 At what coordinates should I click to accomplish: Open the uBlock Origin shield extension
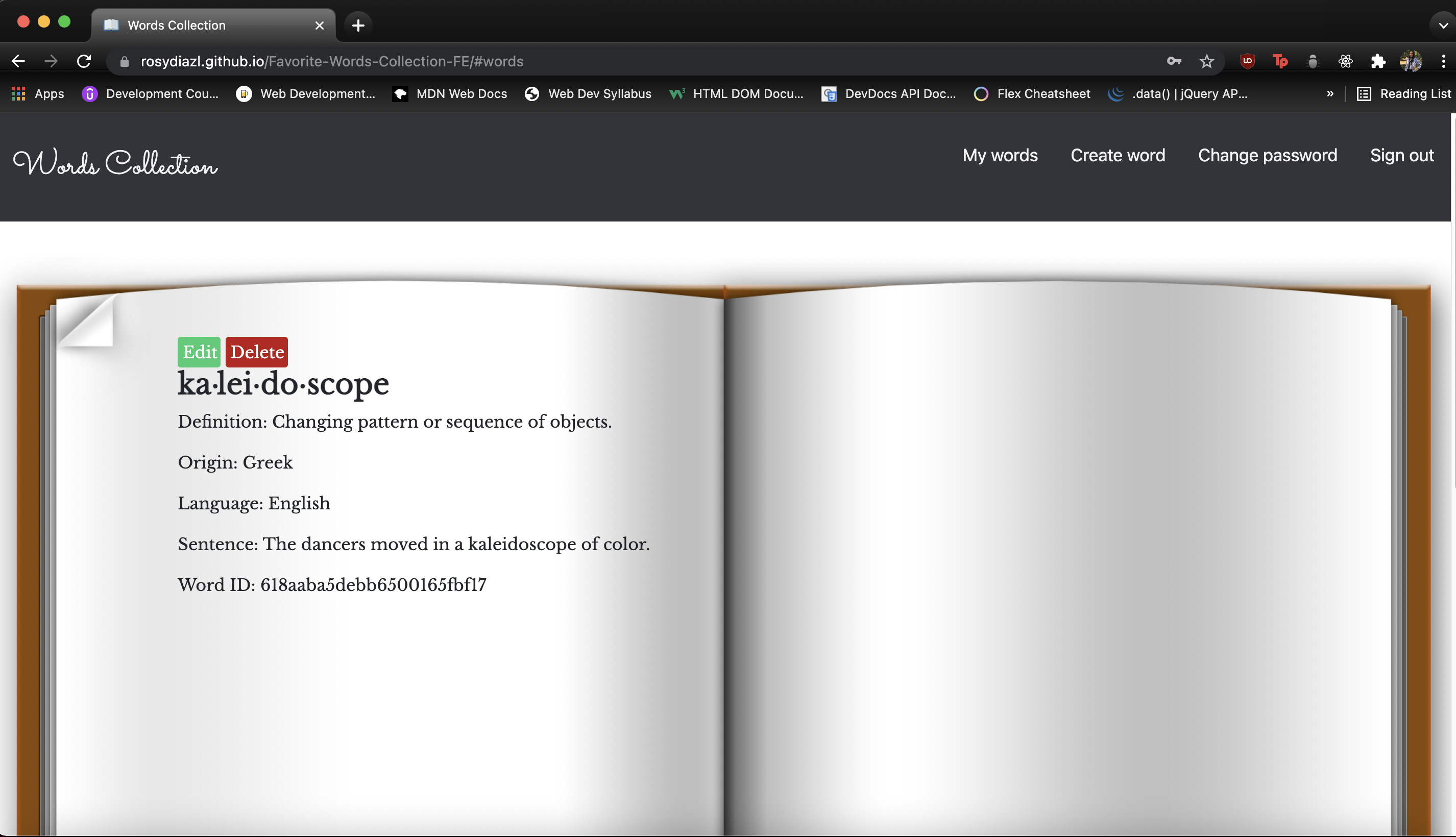pyautogui.click(x=1247, y=61)
